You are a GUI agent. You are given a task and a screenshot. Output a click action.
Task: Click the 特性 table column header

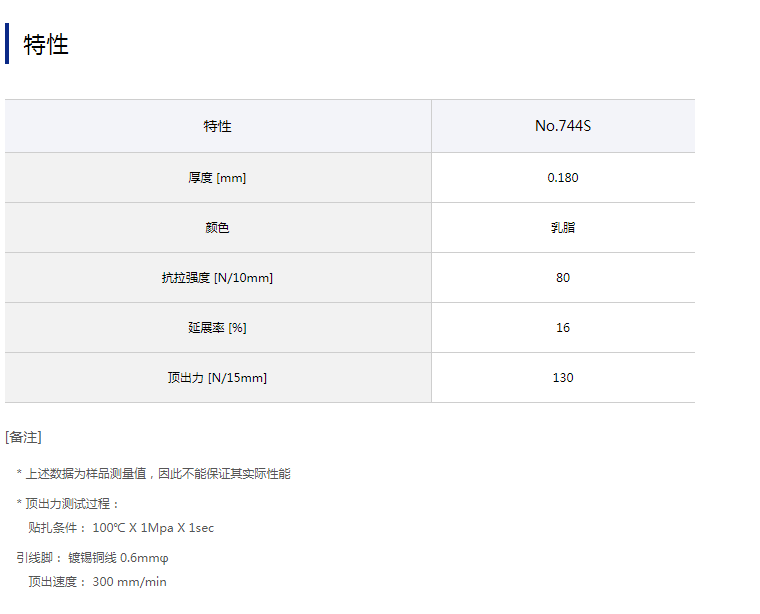click(x=217, y=126)
